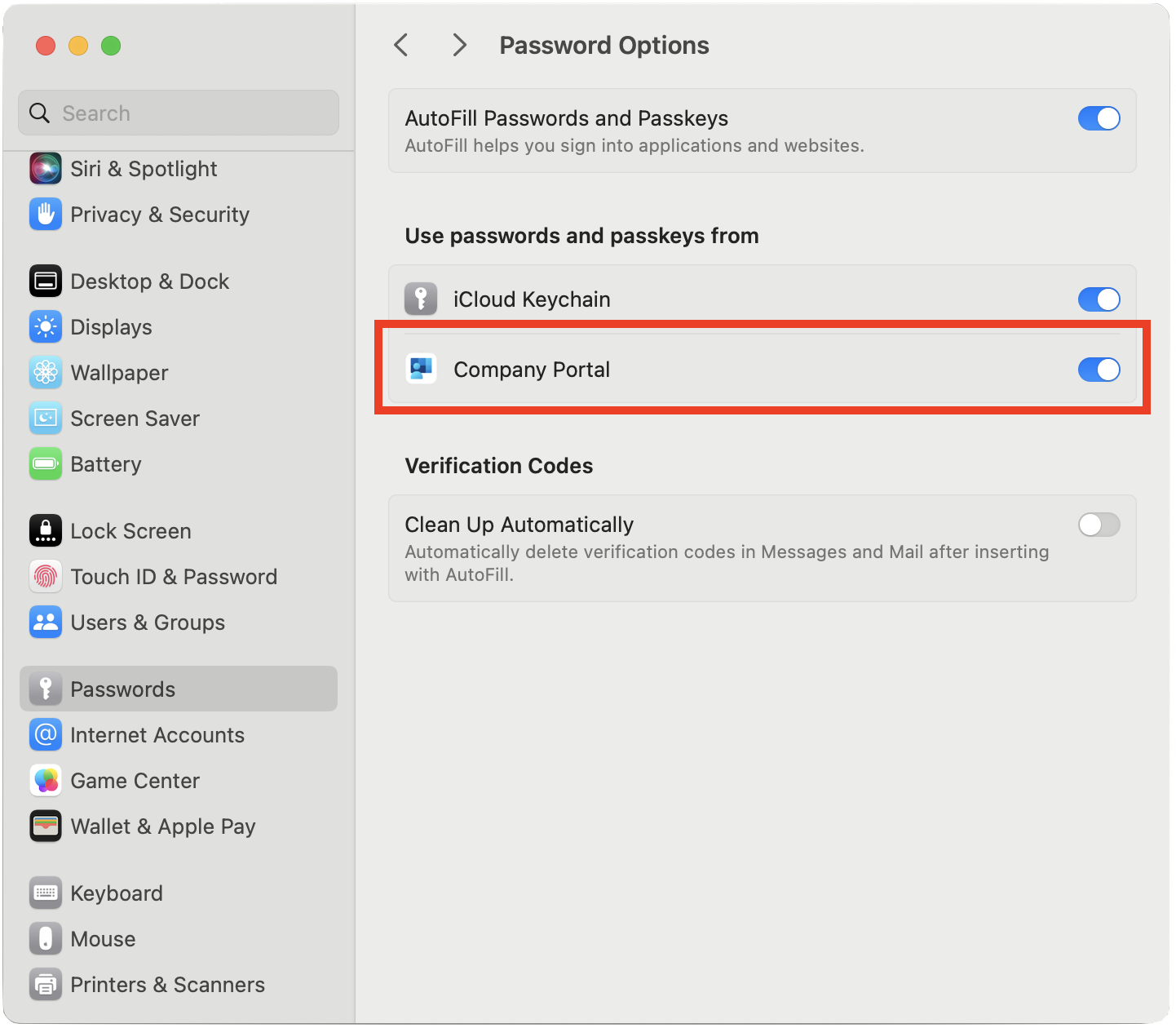Open Internet Accounts in the sidebar
The width and height of the screenshot is (1176, 1028).
[x=157, y=735]
